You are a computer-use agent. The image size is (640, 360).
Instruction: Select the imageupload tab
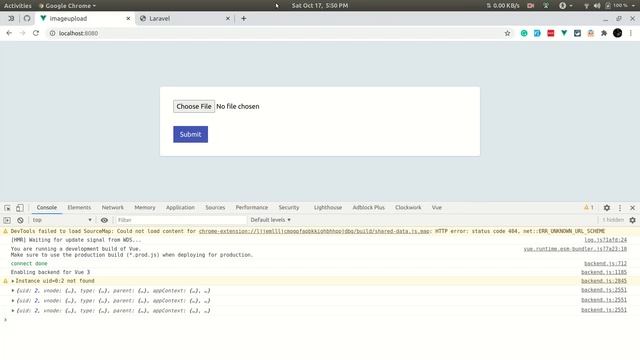85,18
